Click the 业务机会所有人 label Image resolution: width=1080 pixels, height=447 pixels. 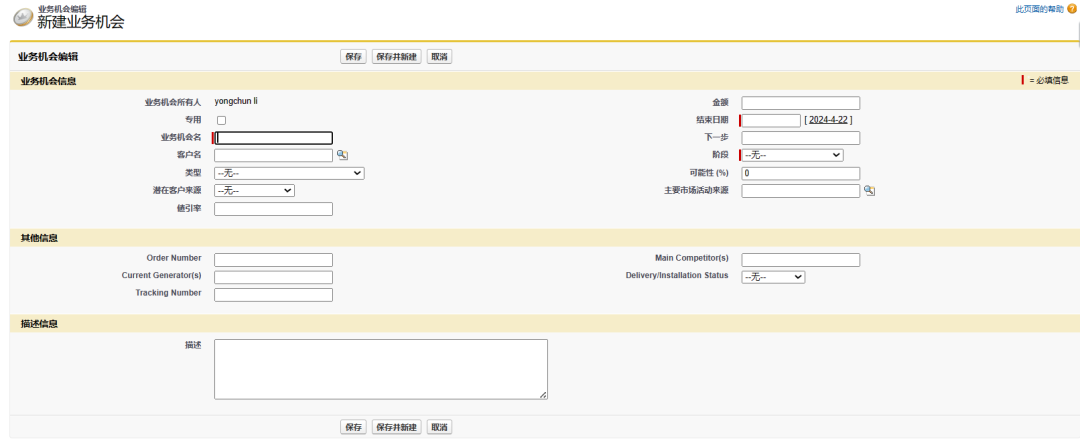tap(173, 103)
